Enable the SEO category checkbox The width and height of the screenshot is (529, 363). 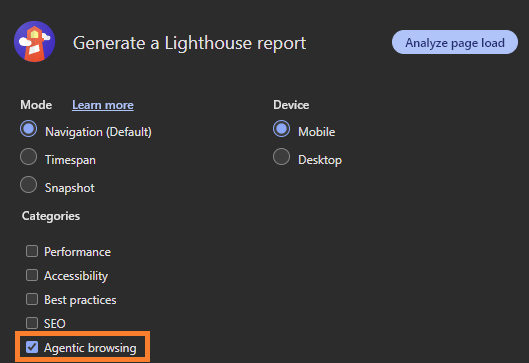pyautogui.click(x=32, y=323)
